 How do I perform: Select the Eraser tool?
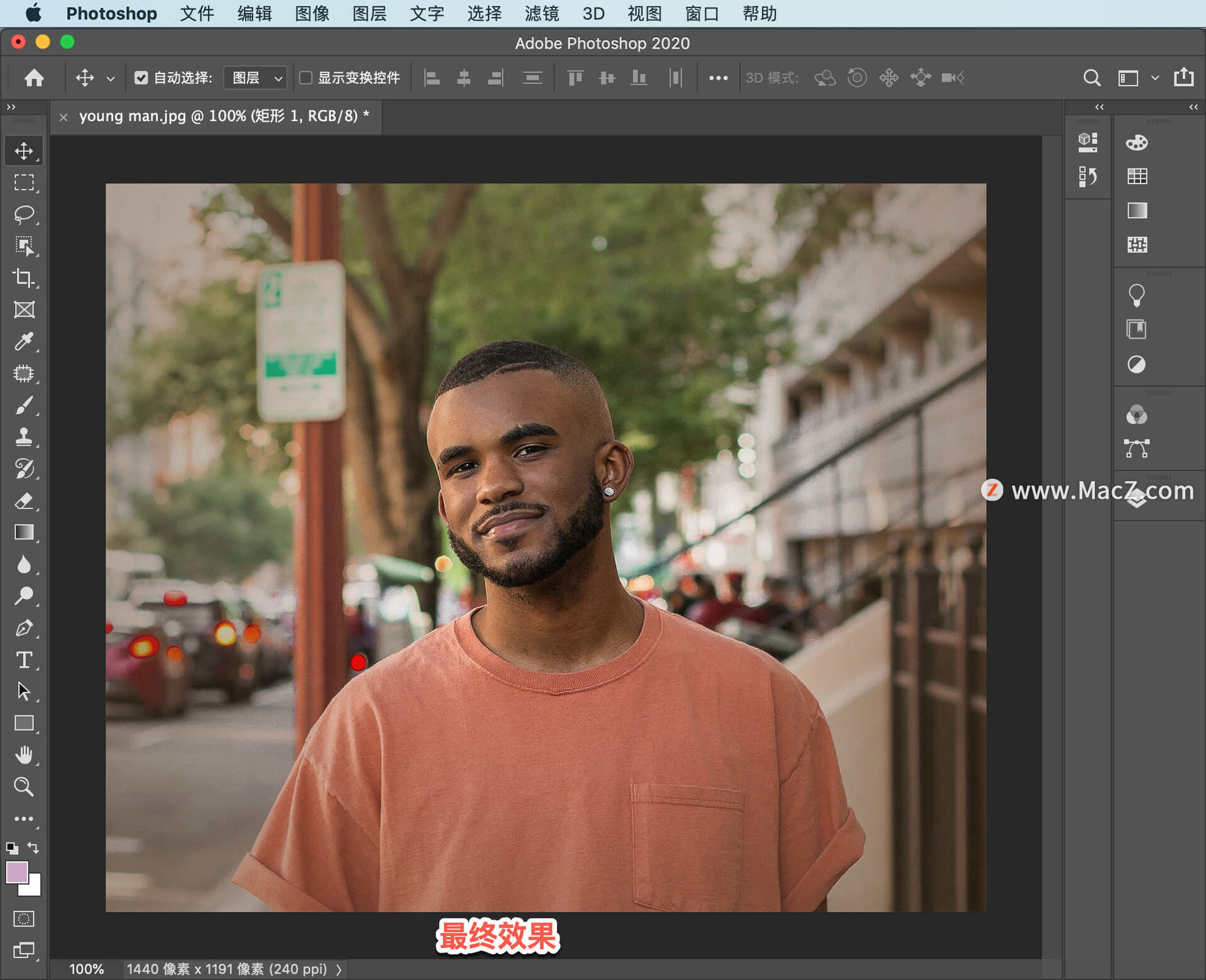(24, 501)
